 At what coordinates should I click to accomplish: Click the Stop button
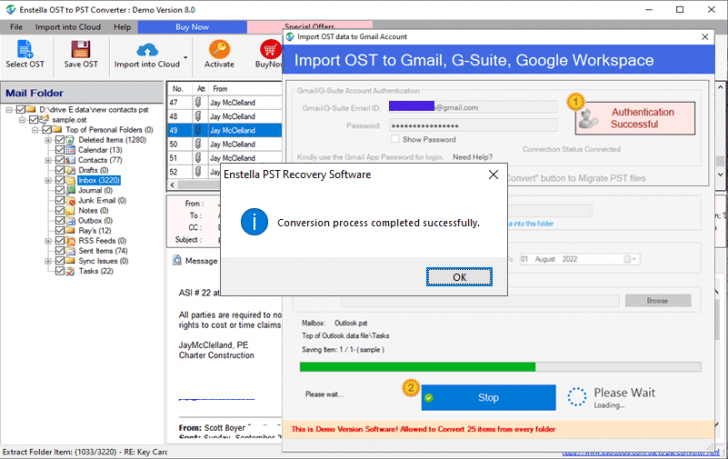(488, 397)
